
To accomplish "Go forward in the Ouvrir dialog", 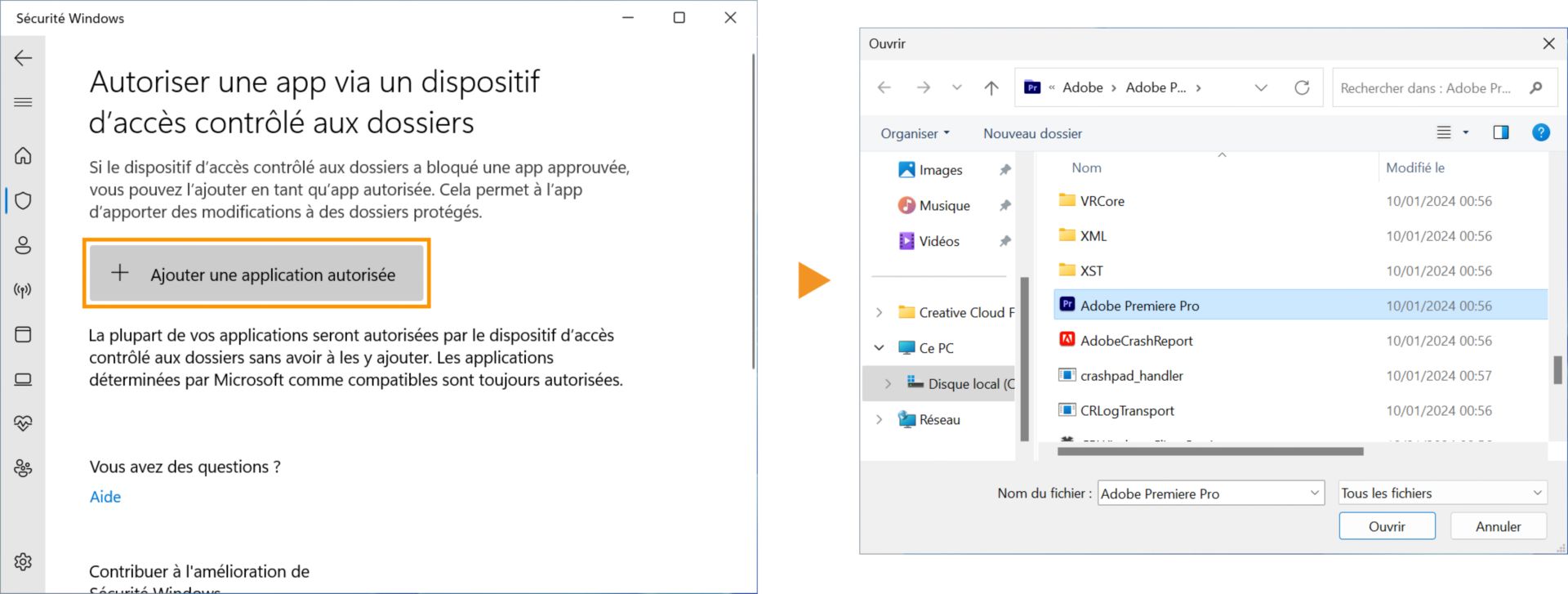I will (924, 87).
